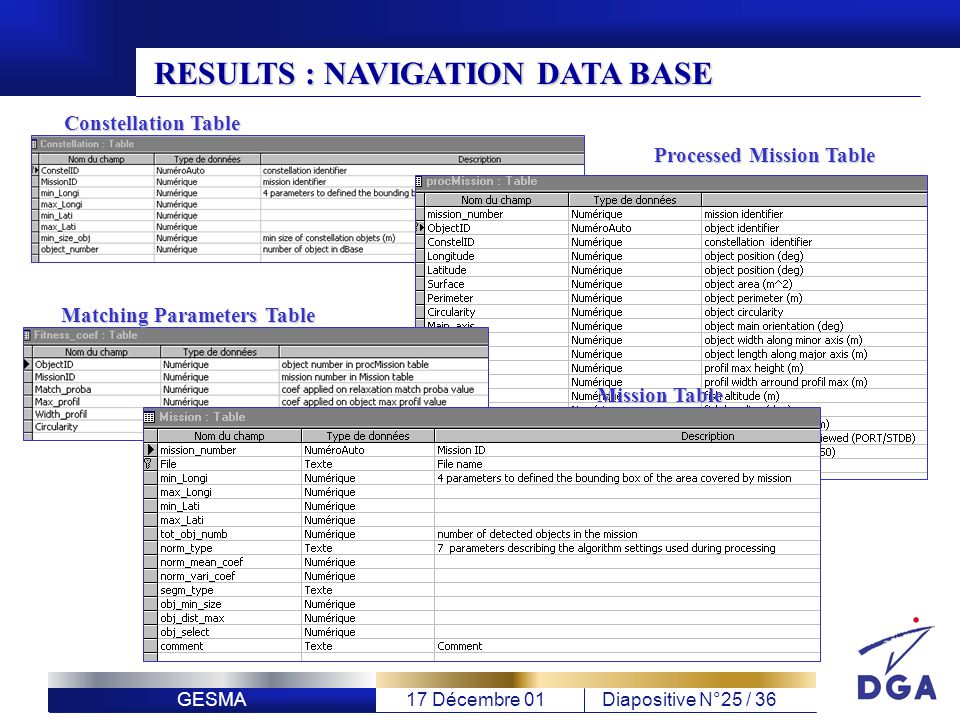Click the row selector arrow beside mission_number
Viewport: 960px width, 720px height.
tap(150, 450)
